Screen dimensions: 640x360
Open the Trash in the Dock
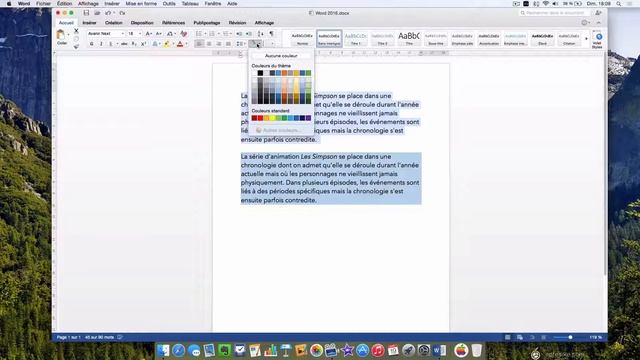coord(476,350)
